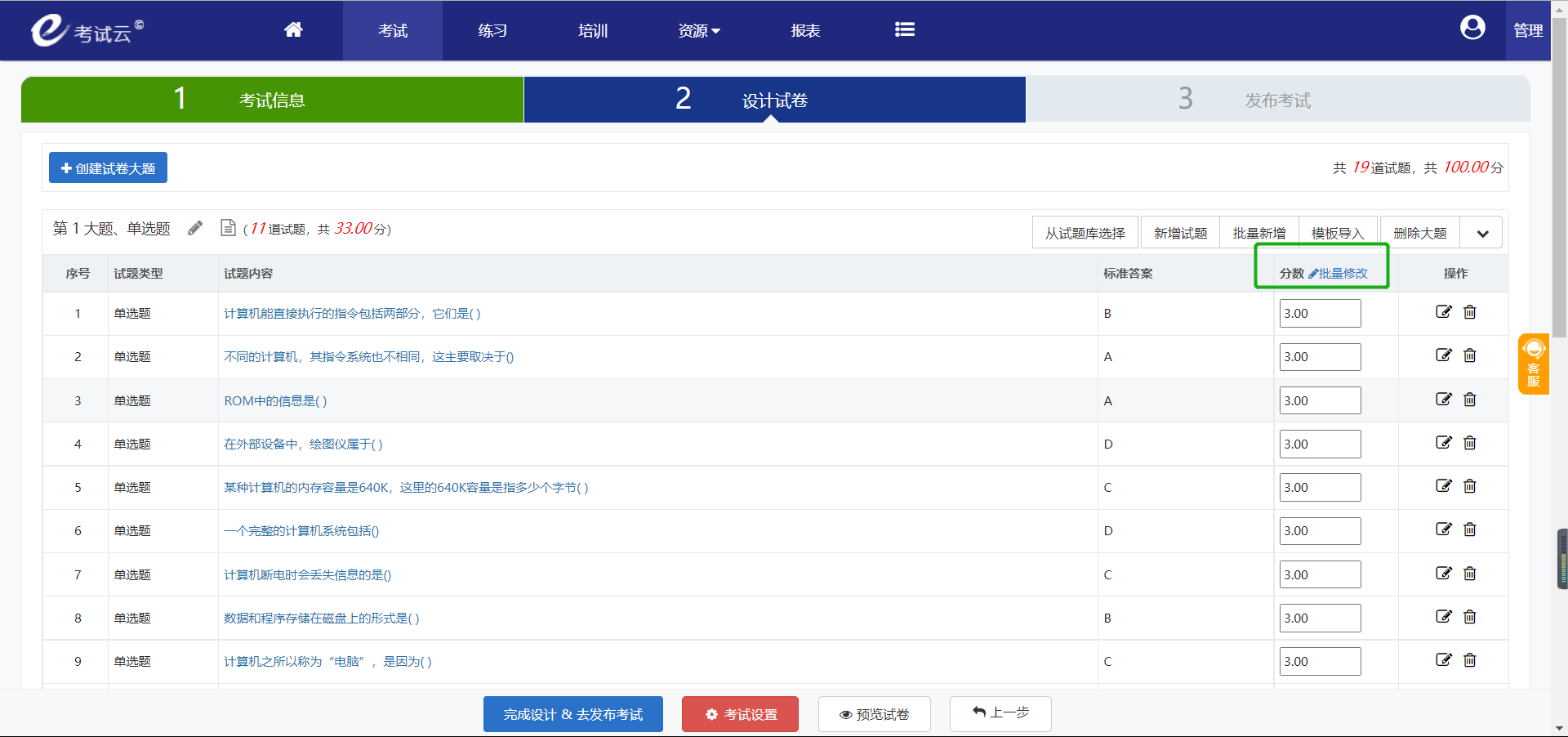Edit section 1 title with pencil icon

pos(195,228)
